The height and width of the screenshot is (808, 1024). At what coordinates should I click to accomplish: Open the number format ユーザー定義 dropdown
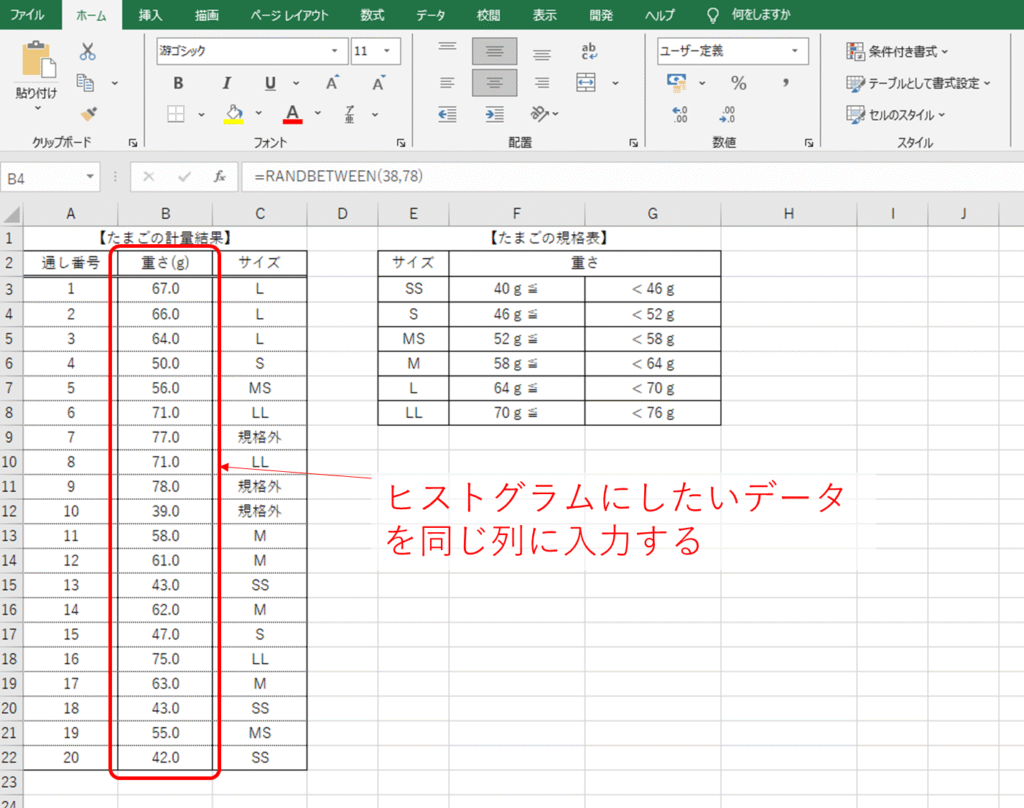(x=732, y=51)
